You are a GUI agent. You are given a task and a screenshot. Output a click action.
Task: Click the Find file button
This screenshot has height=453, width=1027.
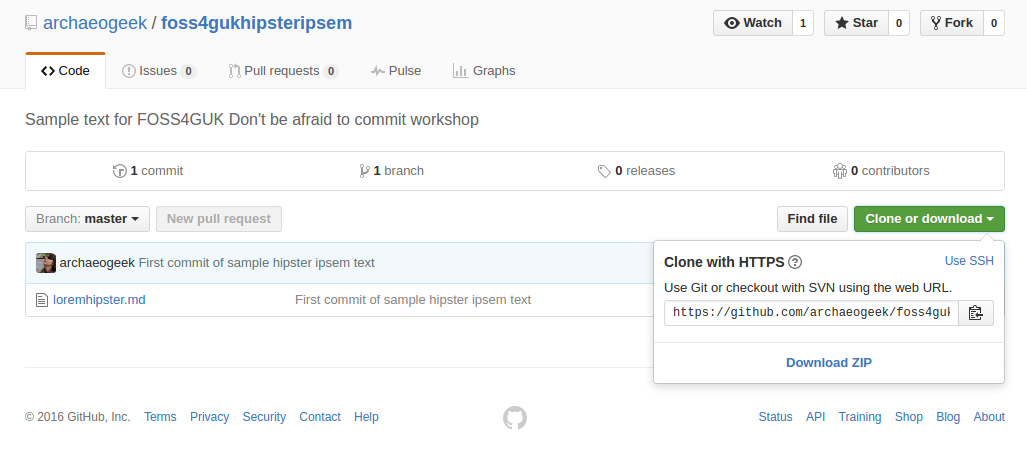[812, 219]
